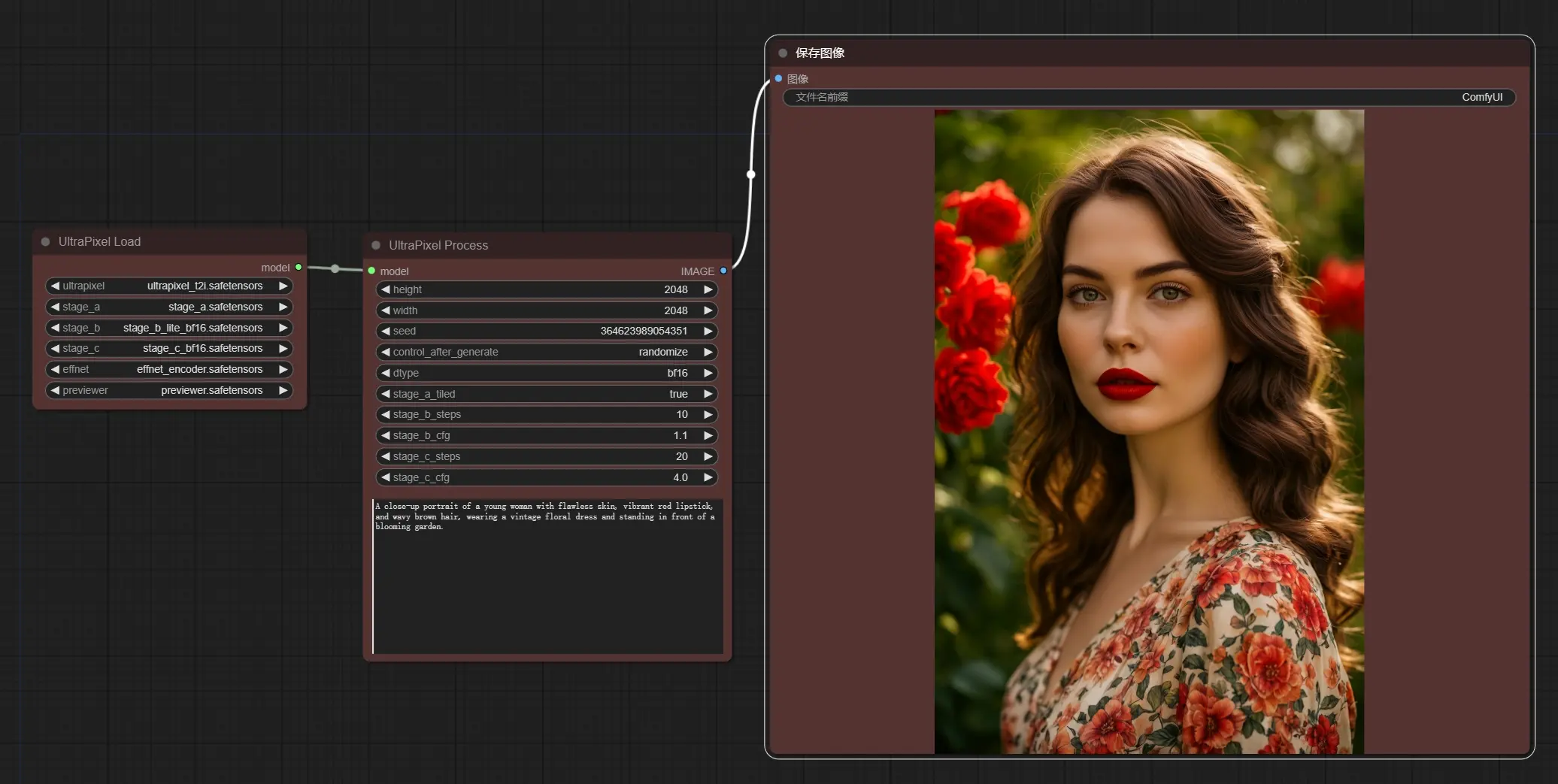Open ultrapixel_t2i.safetensors dropdown
The height and width of the screenshot is (784, 1558).
[x=205, y=286]
